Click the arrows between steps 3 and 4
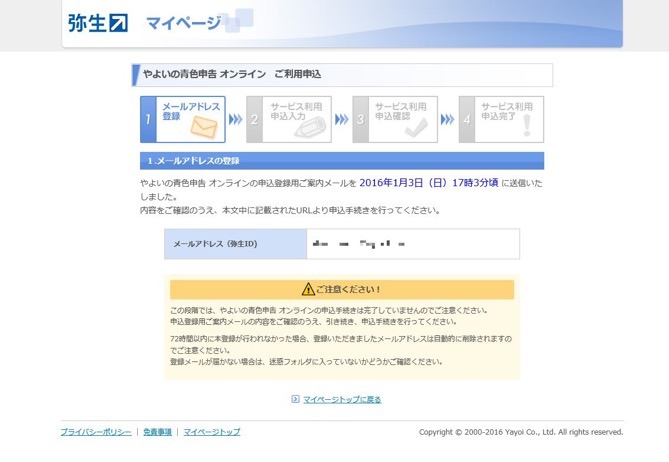Screen dimensions: 669x462 [x=448, y=119]
